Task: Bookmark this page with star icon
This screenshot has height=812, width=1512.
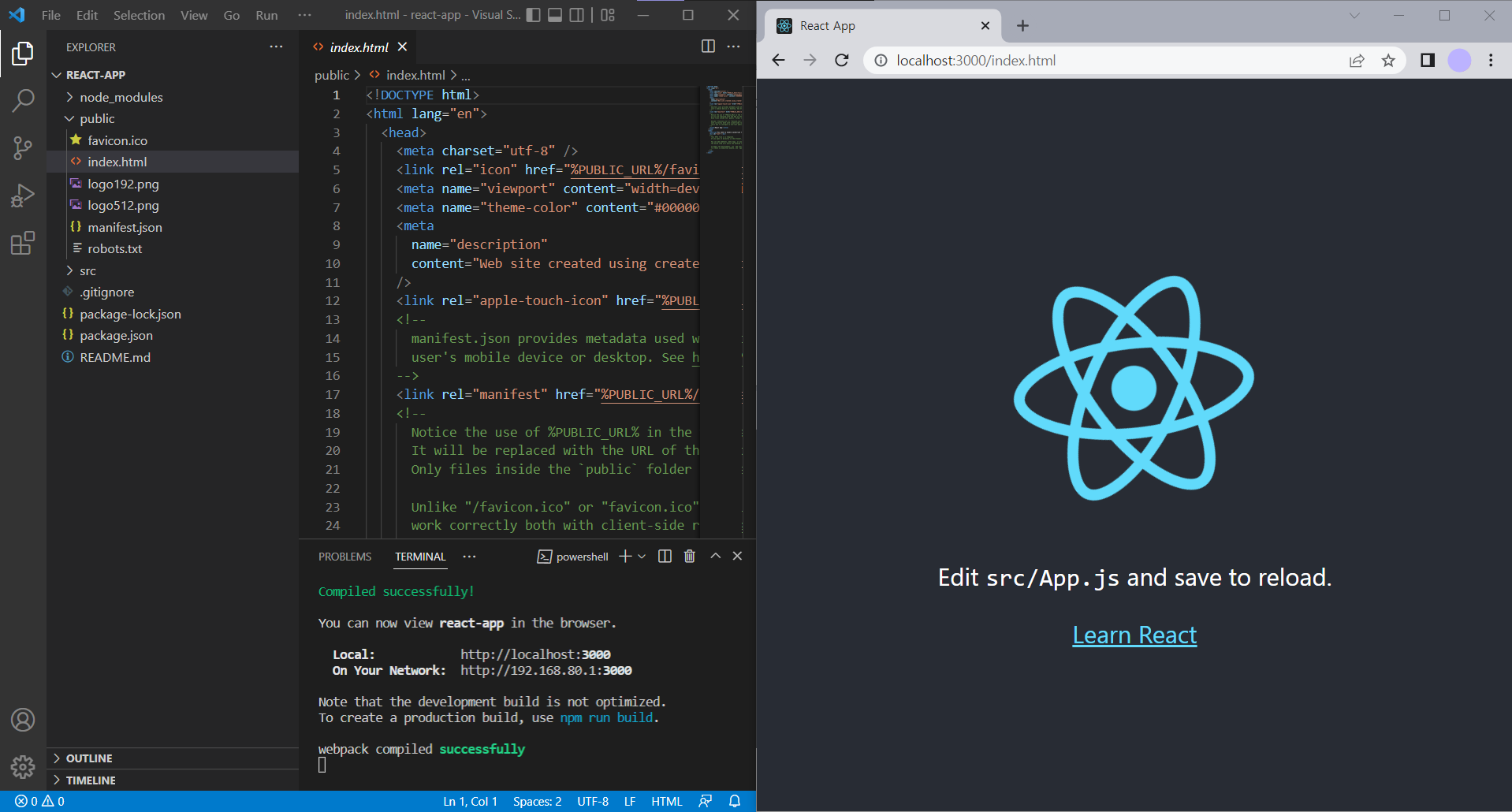Action: [x=1388, y=60]
